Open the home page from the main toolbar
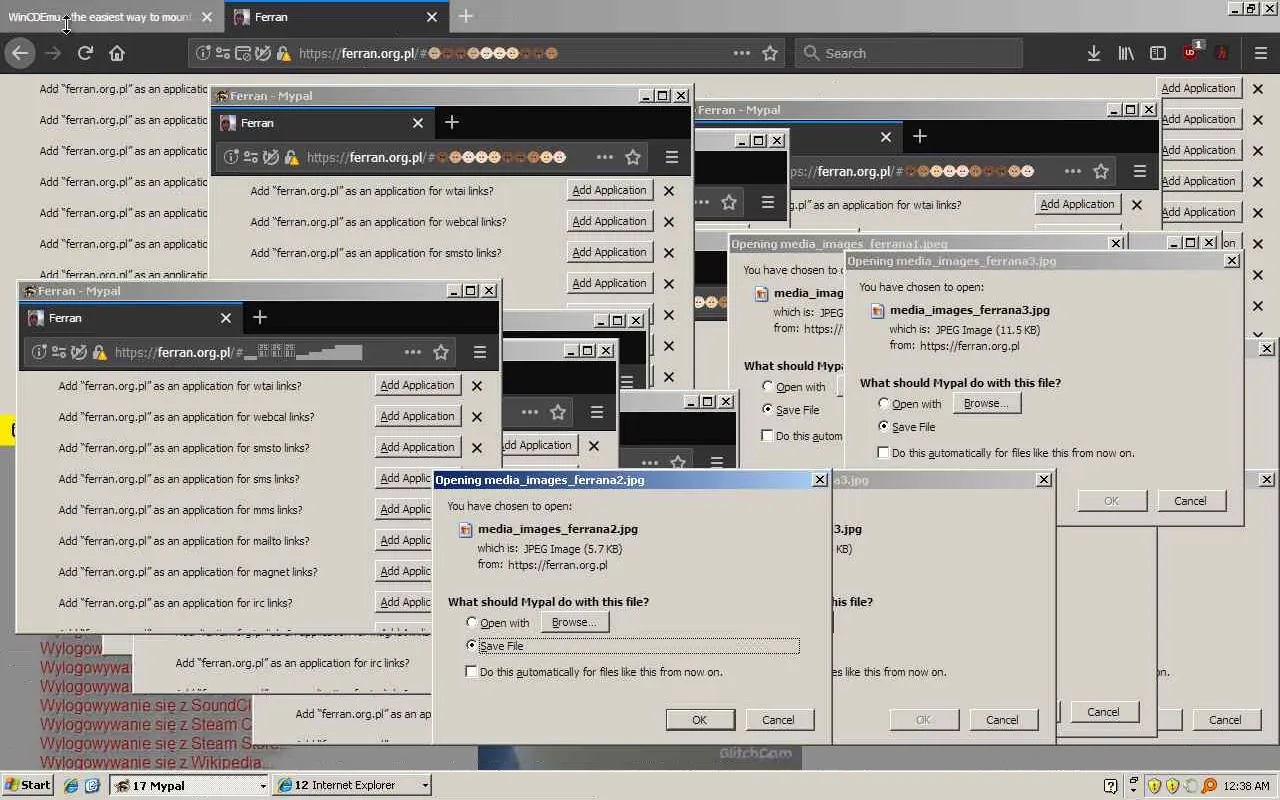The image size is (1280, 800). point(117,53)
